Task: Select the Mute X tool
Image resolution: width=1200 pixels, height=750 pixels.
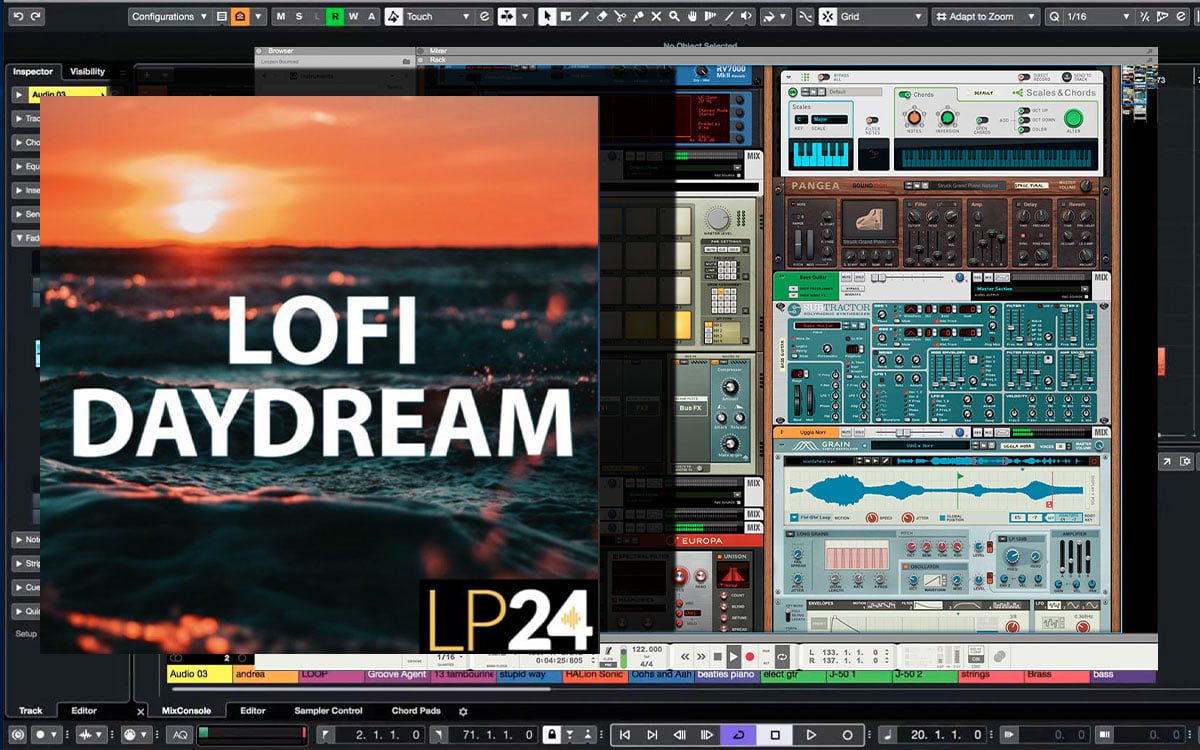Action: tap(656, 16)
